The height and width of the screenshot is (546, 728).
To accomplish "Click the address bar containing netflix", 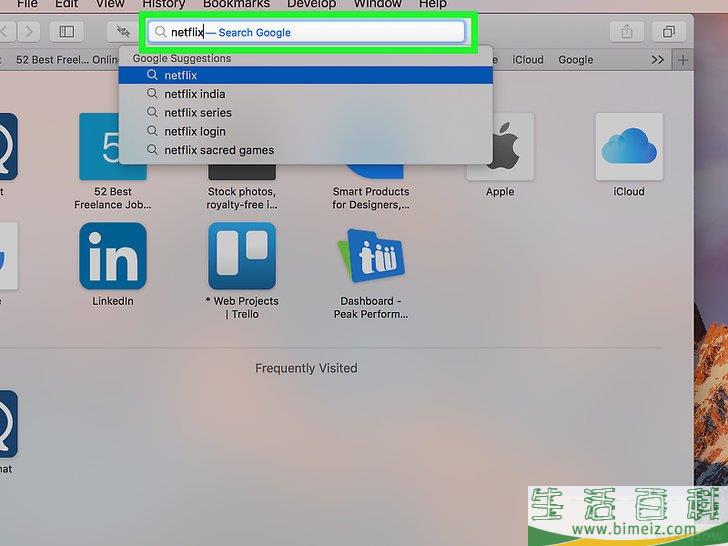I will [306, 32].
